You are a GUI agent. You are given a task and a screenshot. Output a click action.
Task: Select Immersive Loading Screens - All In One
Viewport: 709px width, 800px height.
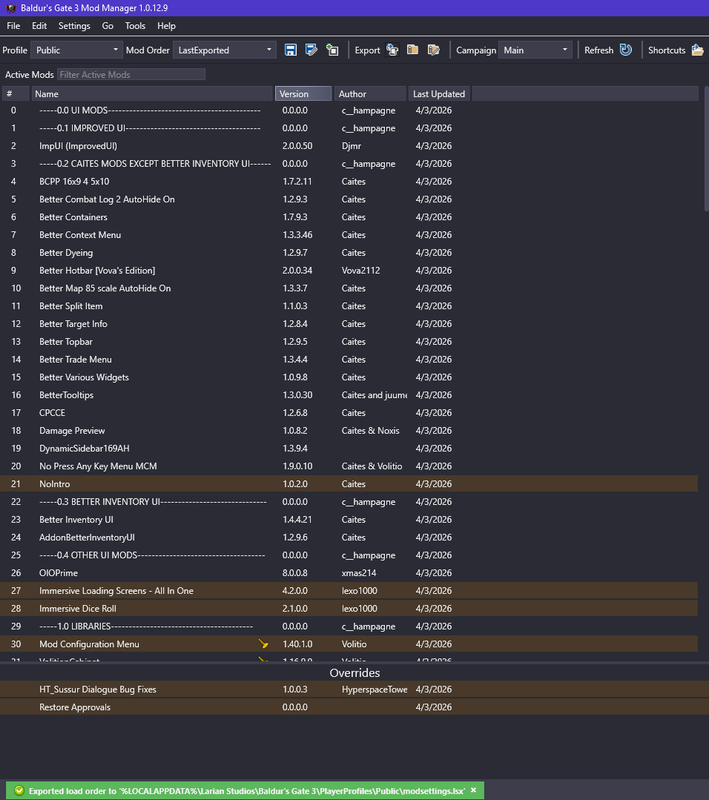349,591
